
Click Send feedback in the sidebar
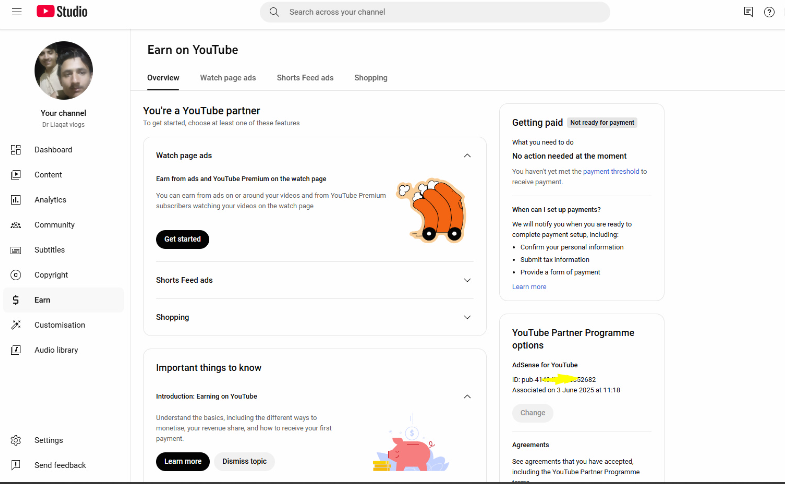point(64,465)
